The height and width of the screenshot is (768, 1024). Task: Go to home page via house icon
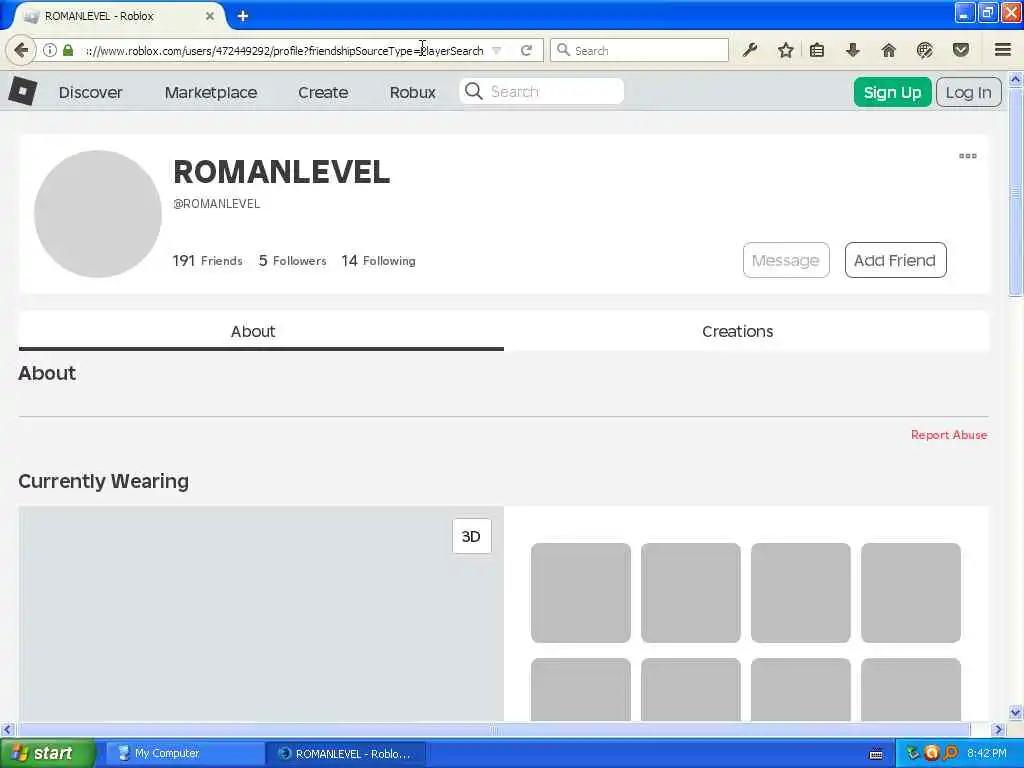[x=888, y=50]
